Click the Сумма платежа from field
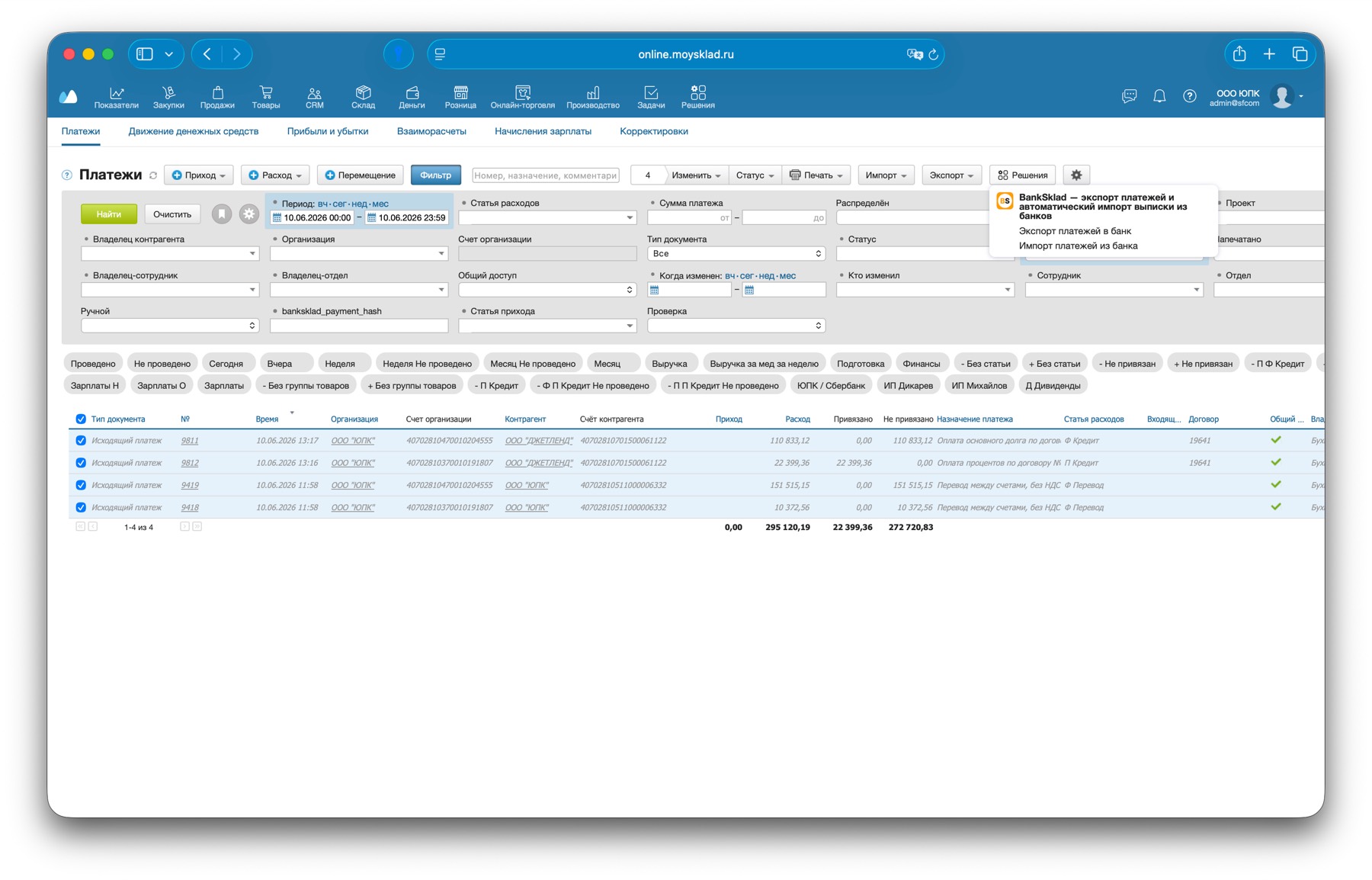Screen dimensions: 1372x880 (x=689, y=218)
